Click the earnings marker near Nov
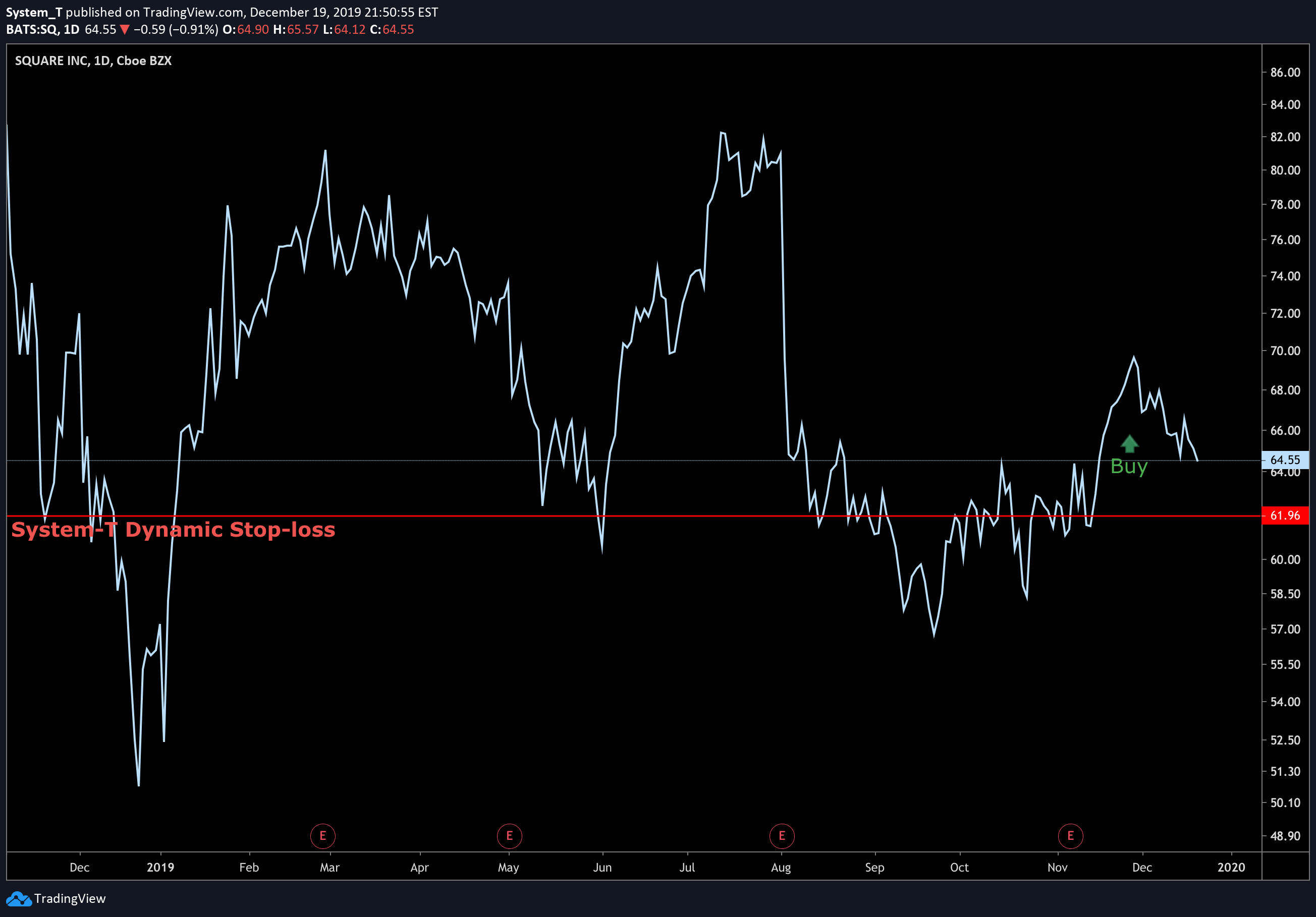Image resolution: width=1316 pixels, height=917 pixels. pyautogui.click(x=1070, y=836)
